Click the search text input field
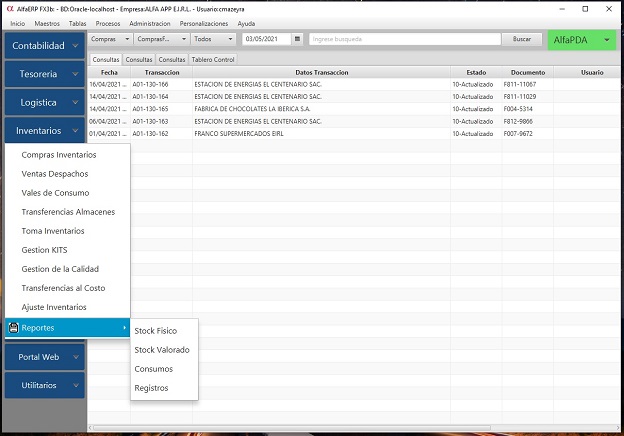The width and height of the screenshot is (624, 436). (x=403, y=39)
